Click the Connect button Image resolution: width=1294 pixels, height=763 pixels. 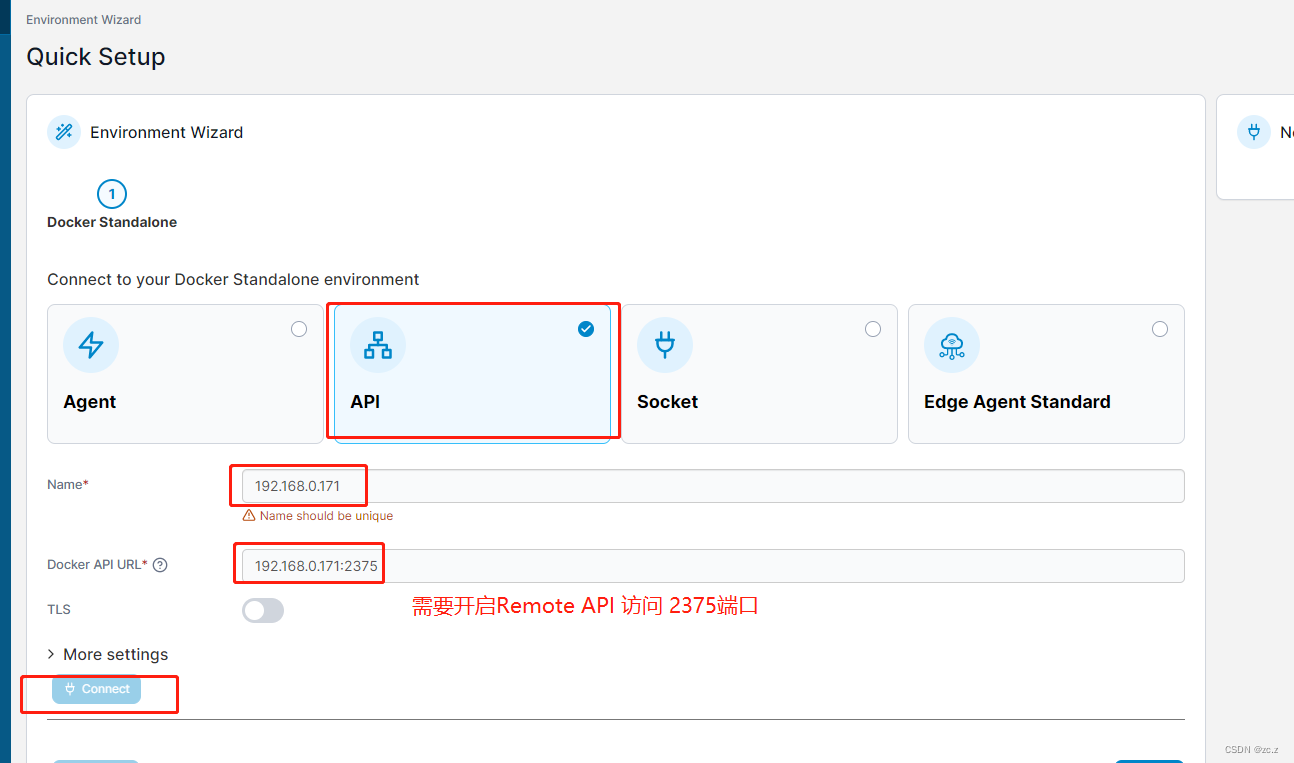coord(96,689)
